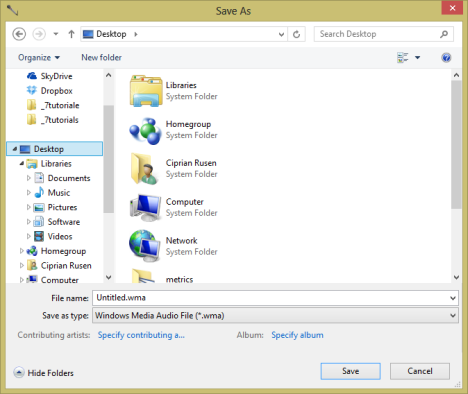This screenshot has width=468, height=394.
Task: Open the recent locations dropdown arrow
Action: click(x=56, y=34)
